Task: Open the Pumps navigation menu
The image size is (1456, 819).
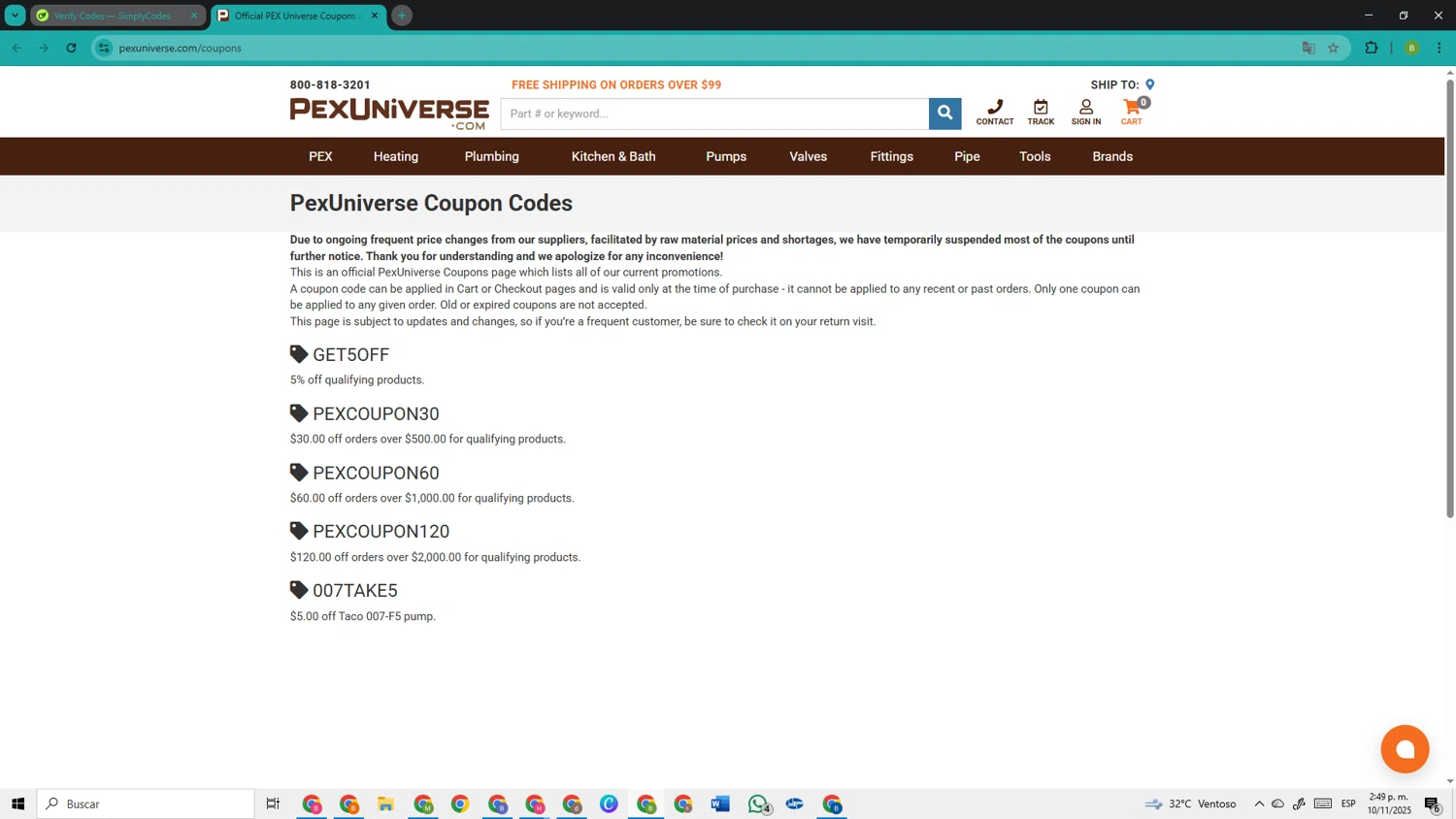Action: coord(726,156)
